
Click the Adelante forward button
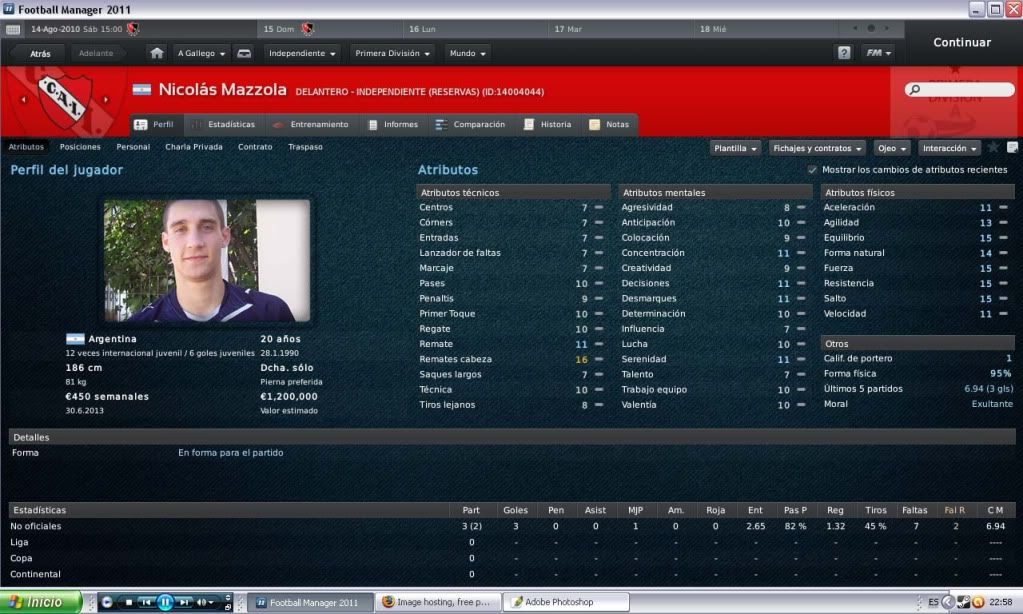click(x=96, y=54)
